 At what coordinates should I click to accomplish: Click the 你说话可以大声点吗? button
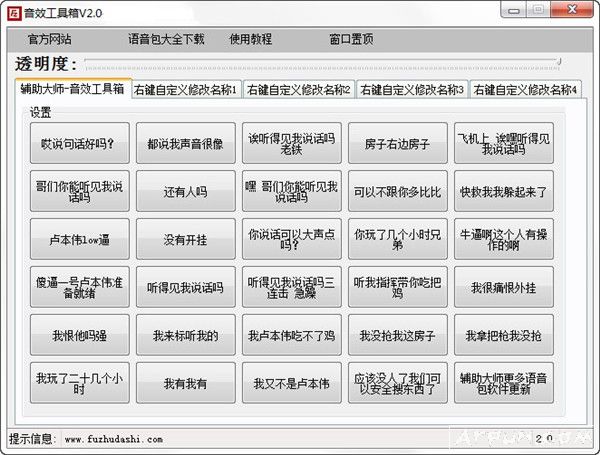[292, 239]
